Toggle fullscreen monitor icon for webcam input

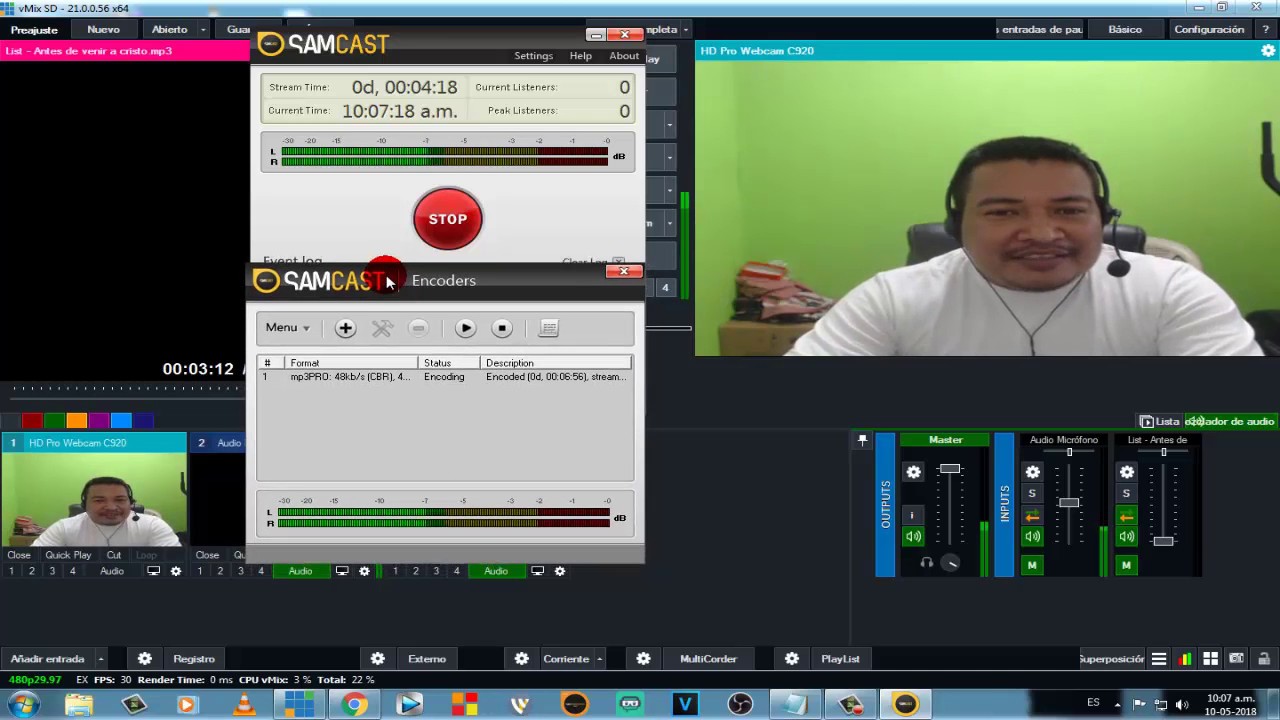tap(154, 571)
